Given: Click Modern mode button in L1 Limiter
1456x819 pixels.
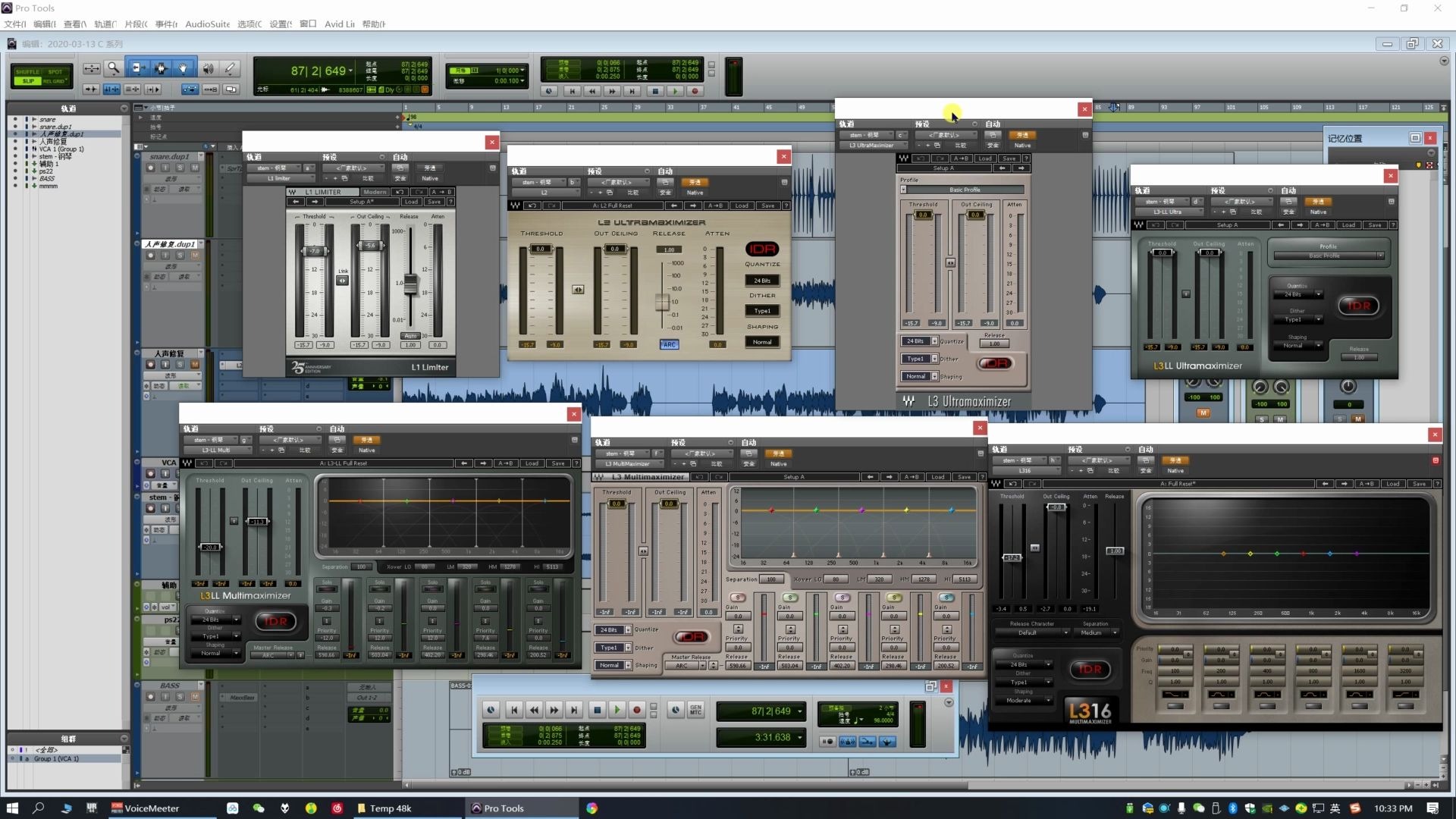Looking at the screenshot, I should [x=375, y=192].
